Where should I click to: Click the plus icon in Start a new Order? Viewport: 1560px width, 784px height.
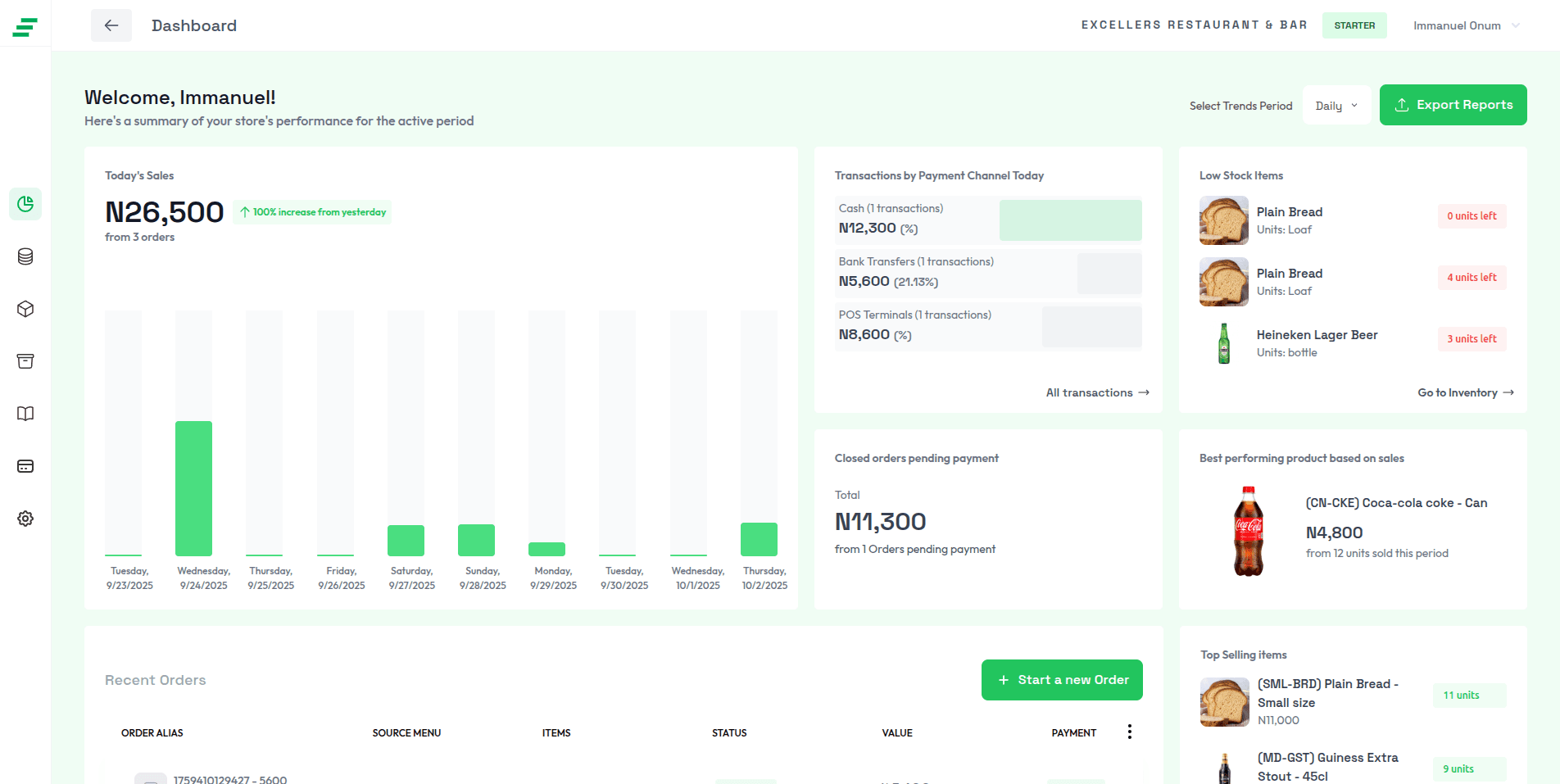pos(1004,680)
